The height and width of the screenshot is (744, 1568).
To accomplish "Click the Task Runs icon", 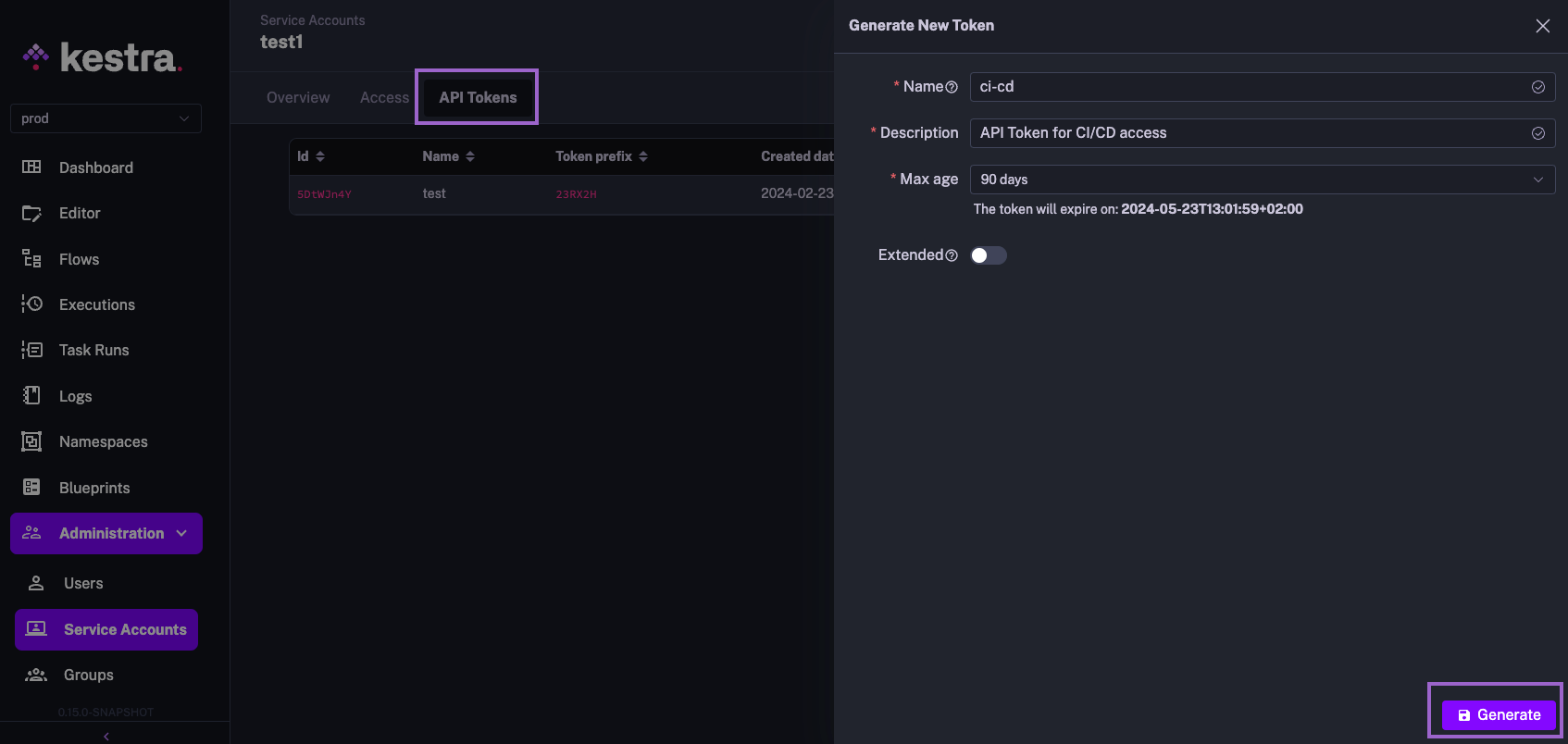I will (x=31, y=350).
